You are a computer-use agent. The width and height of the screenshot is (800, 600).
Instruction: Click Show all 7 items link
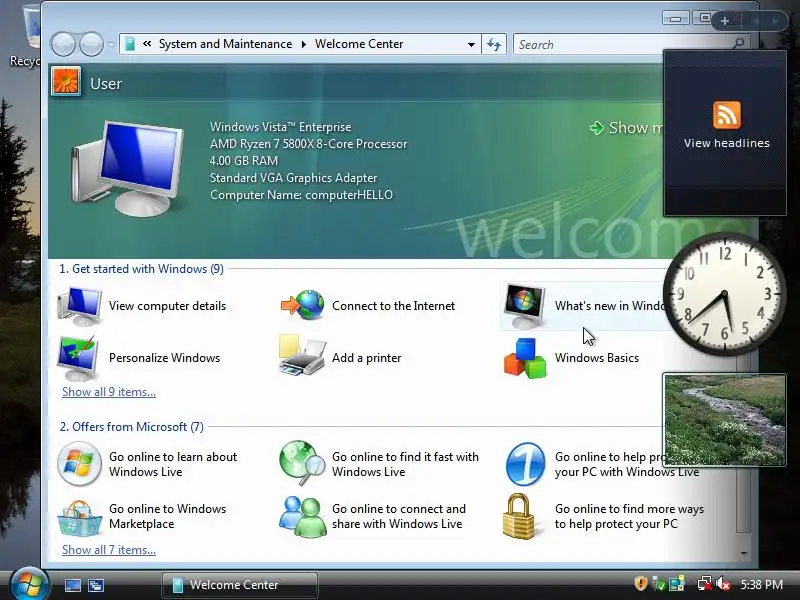tap(109, 550)
